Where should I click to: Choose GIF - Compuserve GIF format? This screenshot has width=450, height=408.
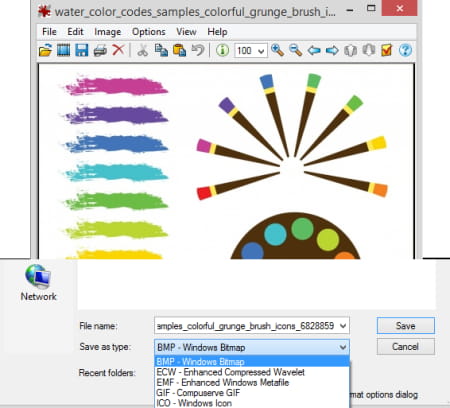pos(252,393)
